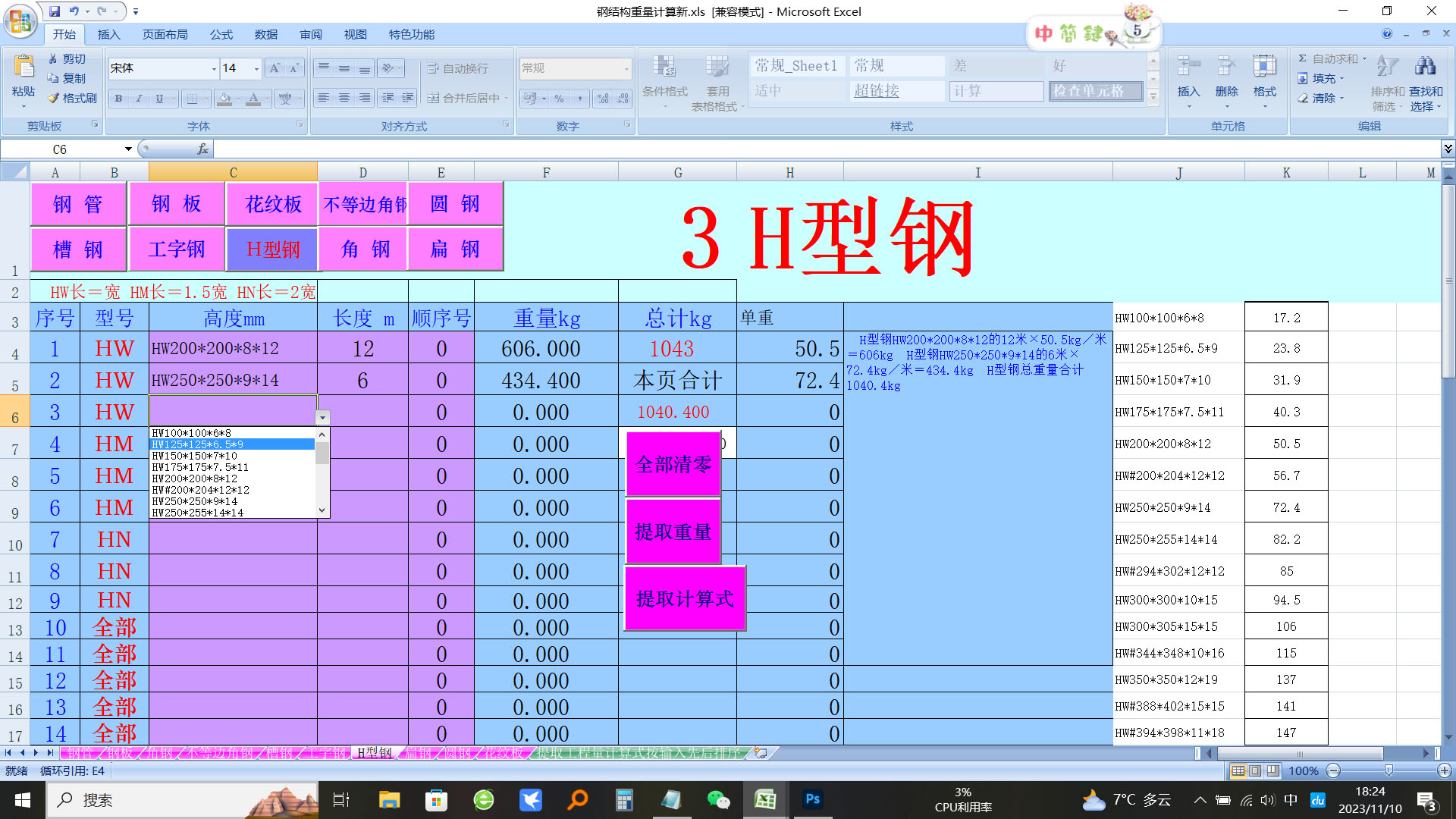The height and width of the screenshot is (819, 1456).
Task: Expand the Fill (填充) dropdown
Action: [x=1341, y=78]
